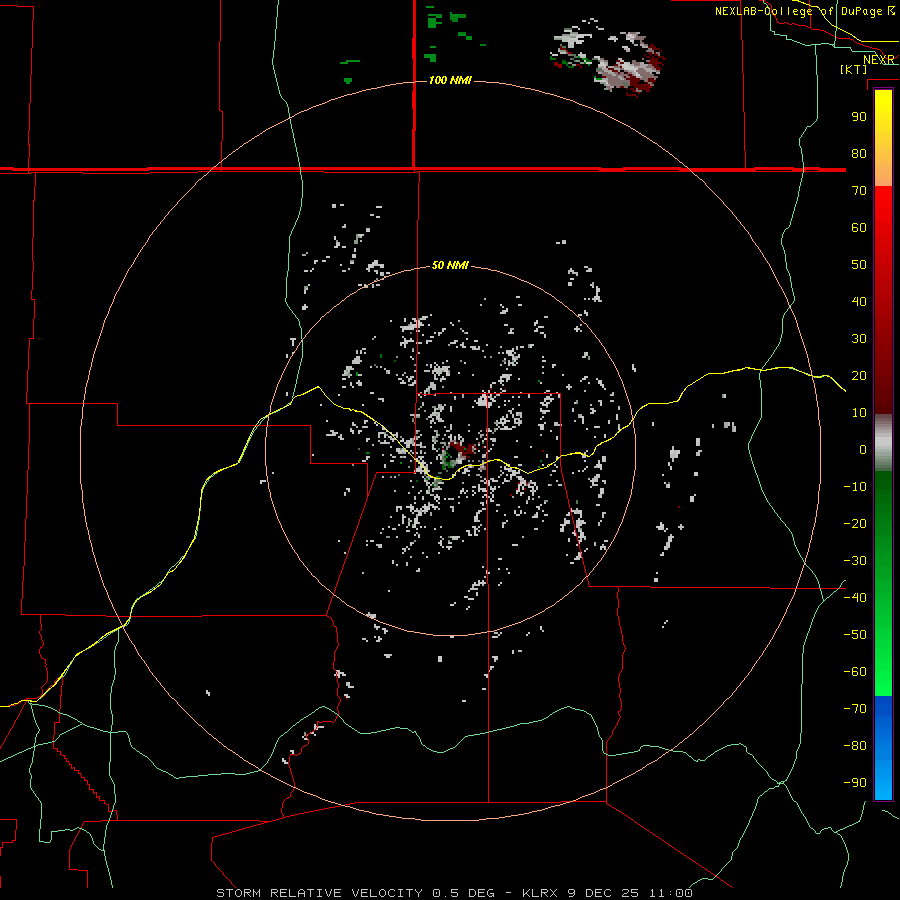This screenshot has height=900, width=900.
Task: Click the -60 value on velocity scale
Action: (855, 672)
